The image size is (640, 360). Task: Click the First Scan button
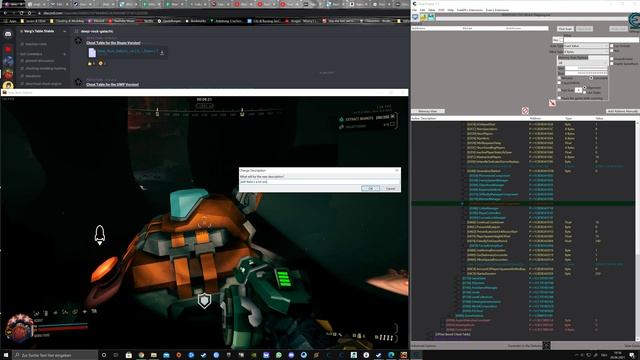coord(565,29)
